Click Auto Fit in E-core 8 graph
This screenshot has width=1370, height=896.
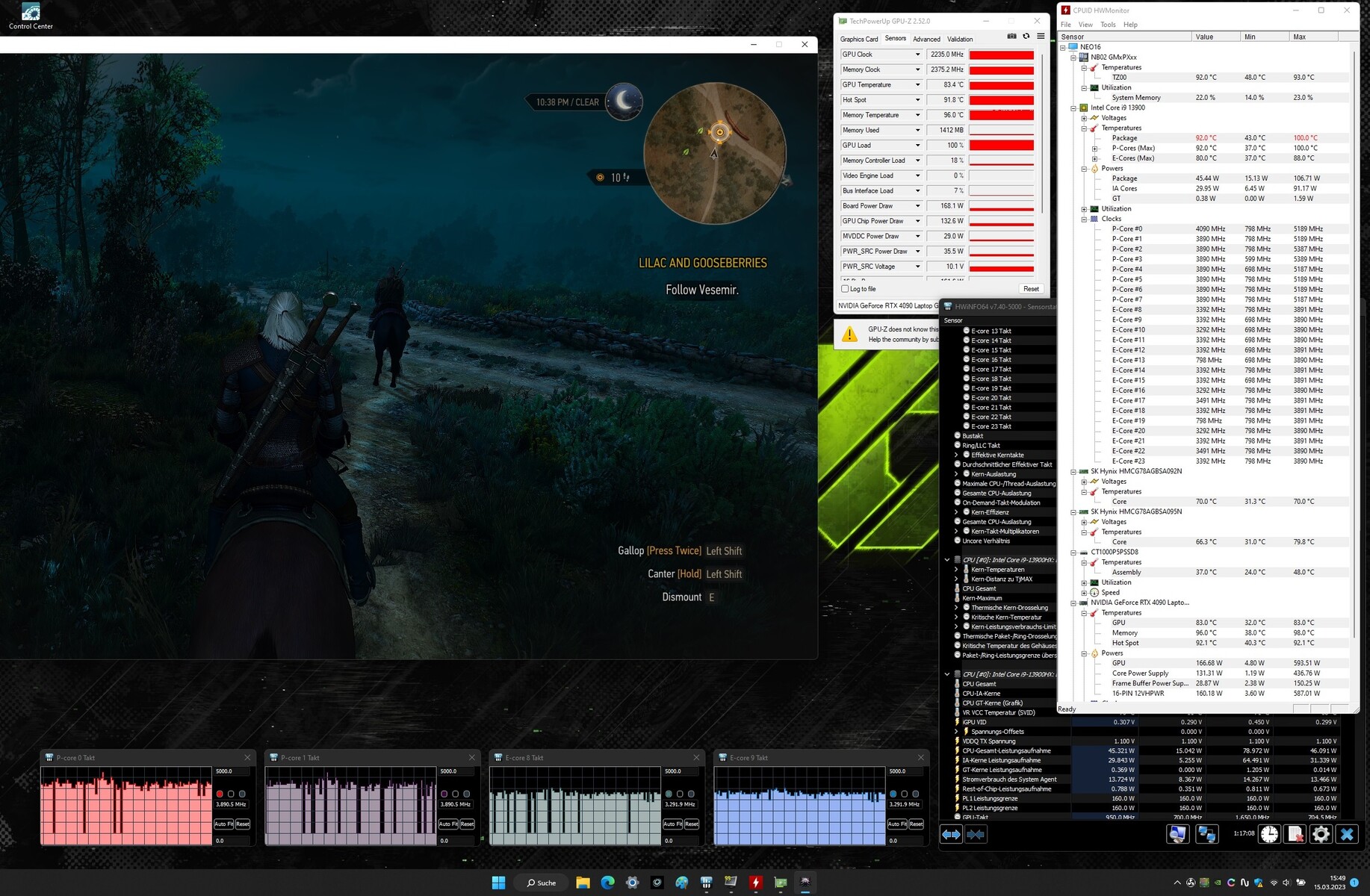tap(672, 824)
